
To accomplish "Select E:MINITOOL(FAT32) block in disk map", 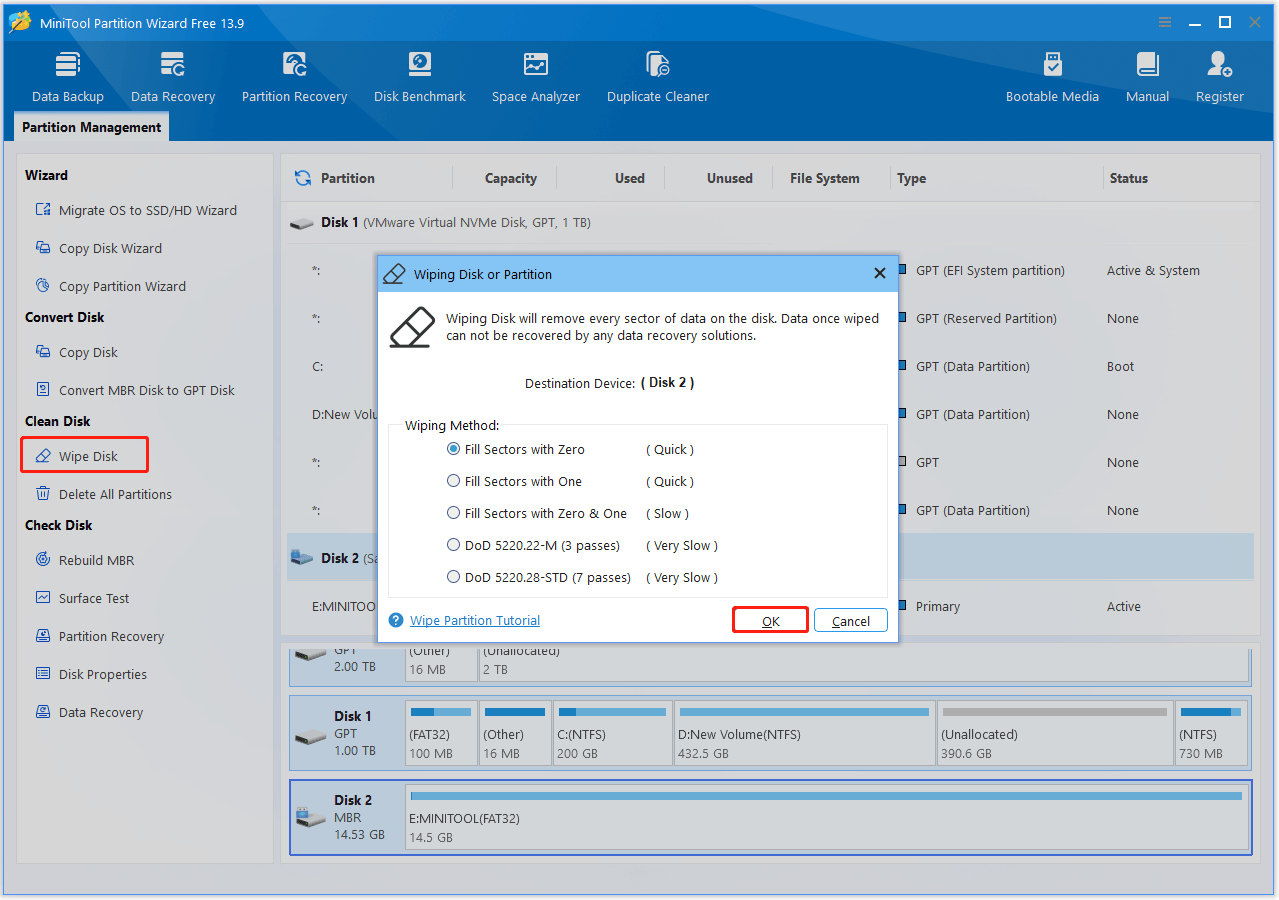I will pyautogui.click(x=827, y=817).
